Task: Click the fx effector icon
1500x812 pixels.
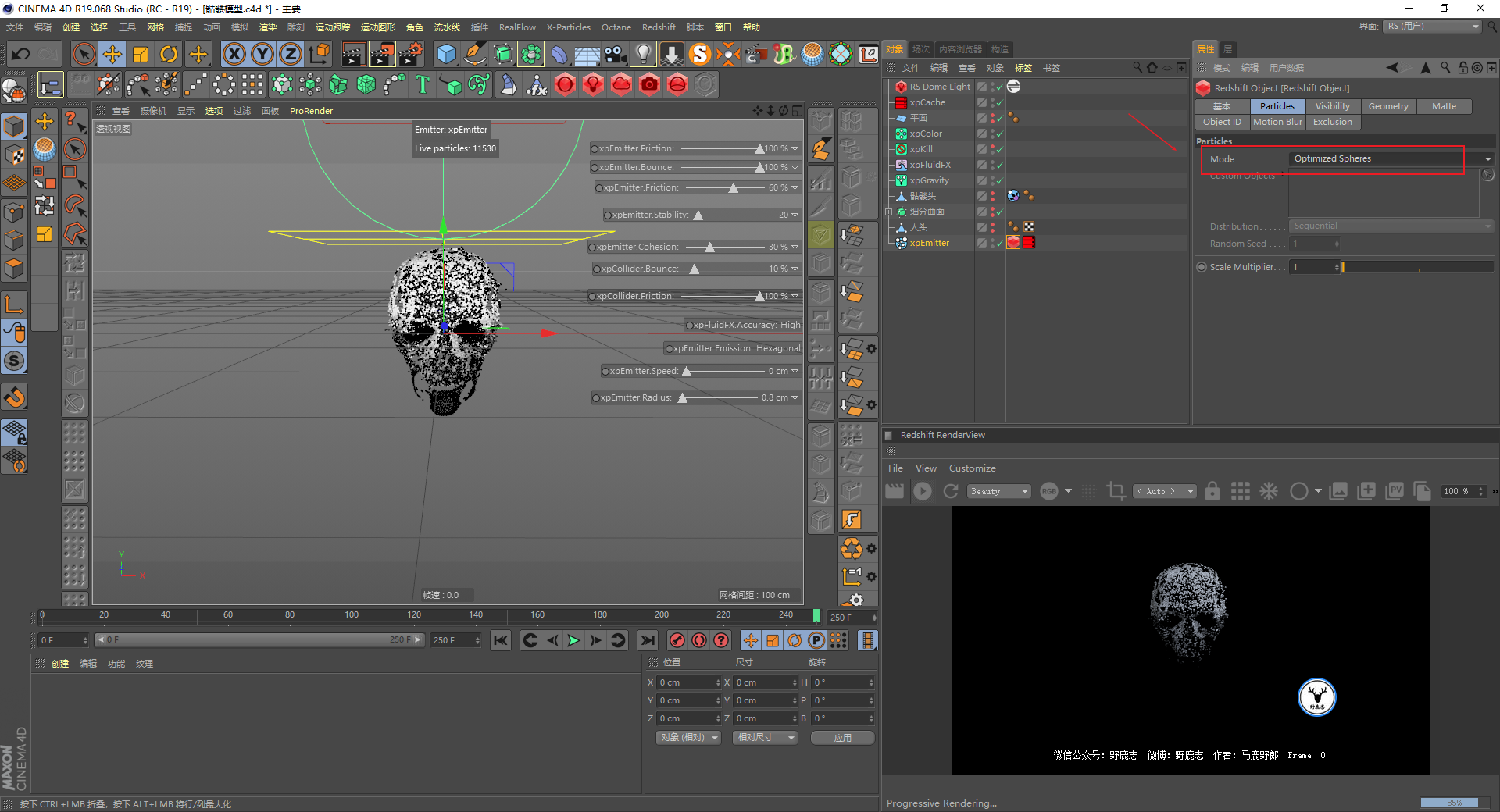Action: [x=537, y=84]
